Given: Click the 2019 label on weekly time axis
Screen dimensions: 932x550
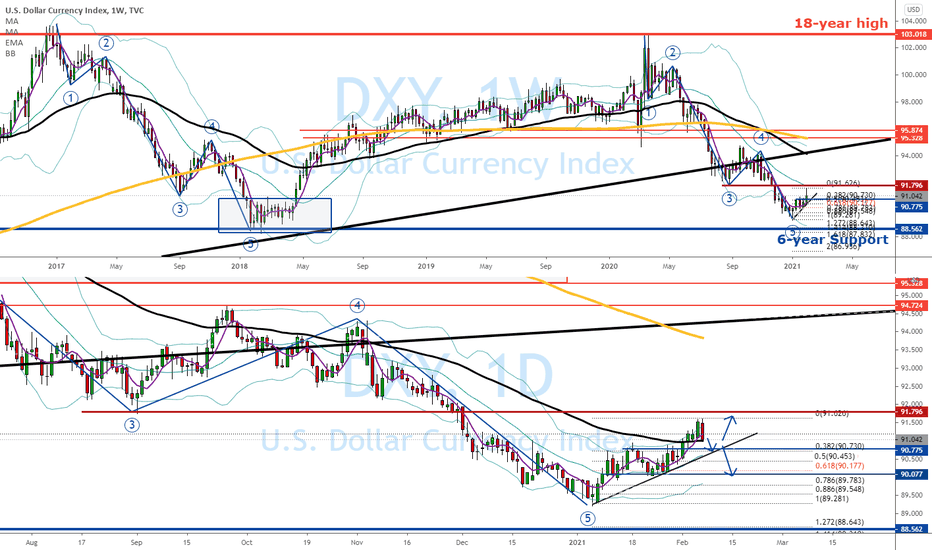Looking at the screenshot, I should click(x=424, y=266).
